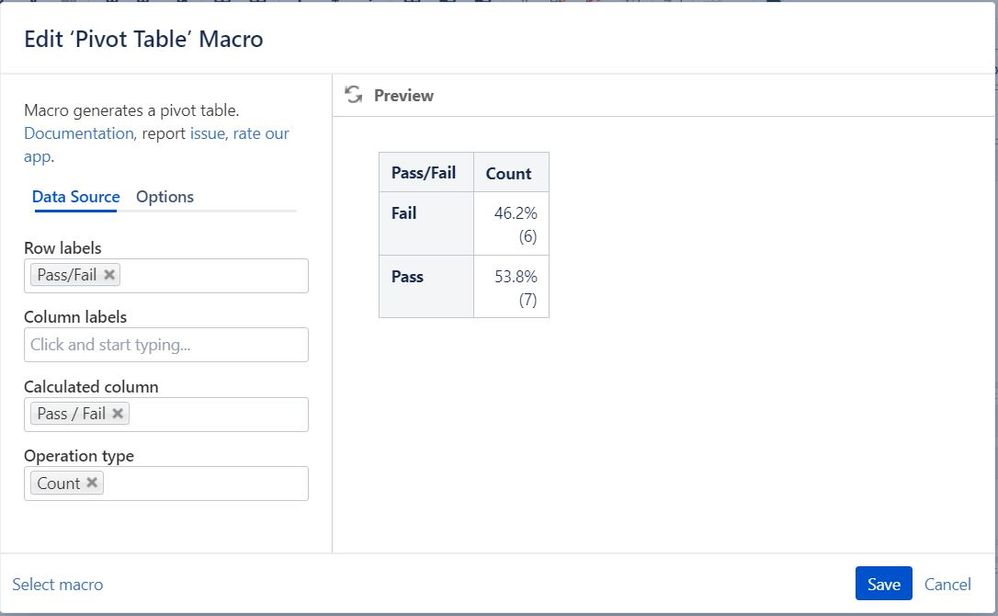Click the delete icon inside Count token
The image size is (998, 616).
click(91, 482)
